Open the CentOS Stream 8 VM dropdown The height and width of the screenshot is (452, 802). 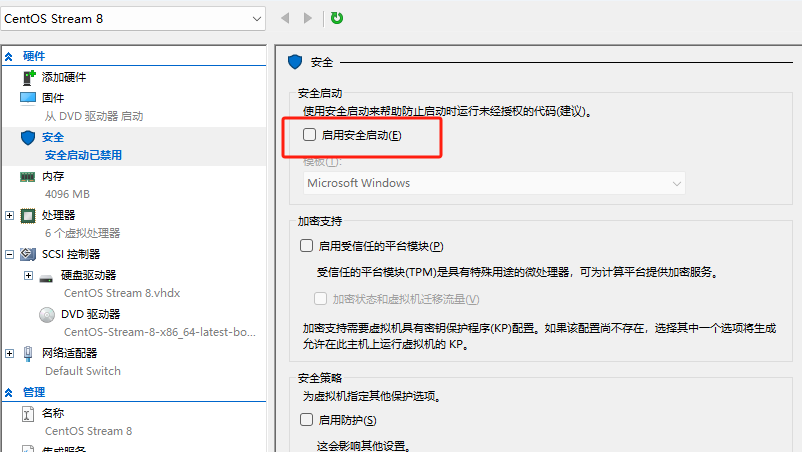click(133, 19)
